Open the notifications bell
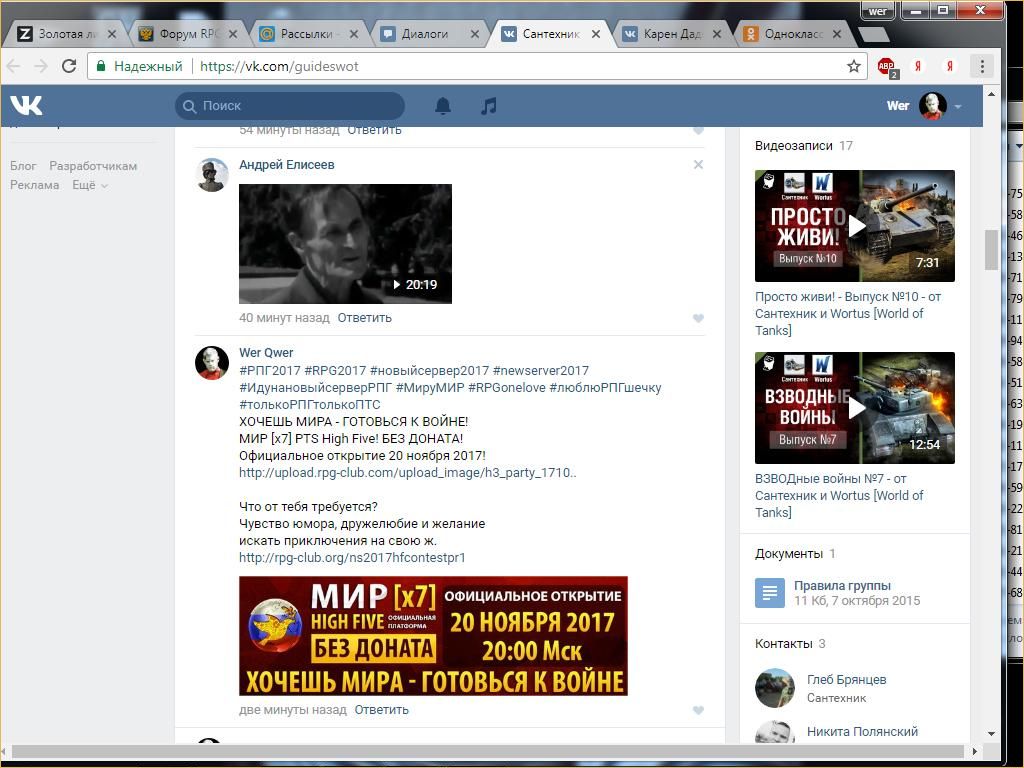The width and height of the screenshot is (1024, 768). point(442,105)
